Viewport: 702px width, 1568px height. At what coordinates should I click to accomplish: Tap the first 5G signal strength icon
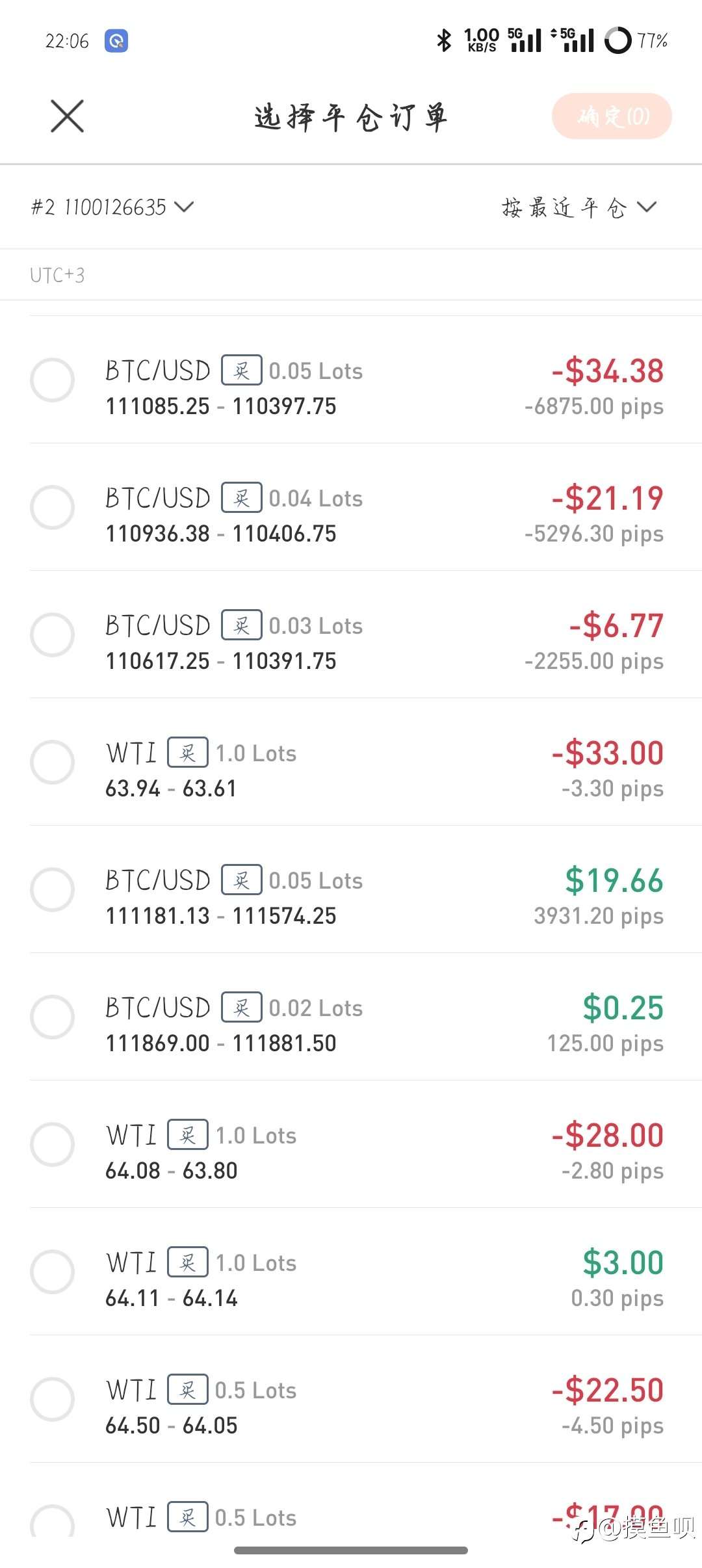tap(525, 40)
